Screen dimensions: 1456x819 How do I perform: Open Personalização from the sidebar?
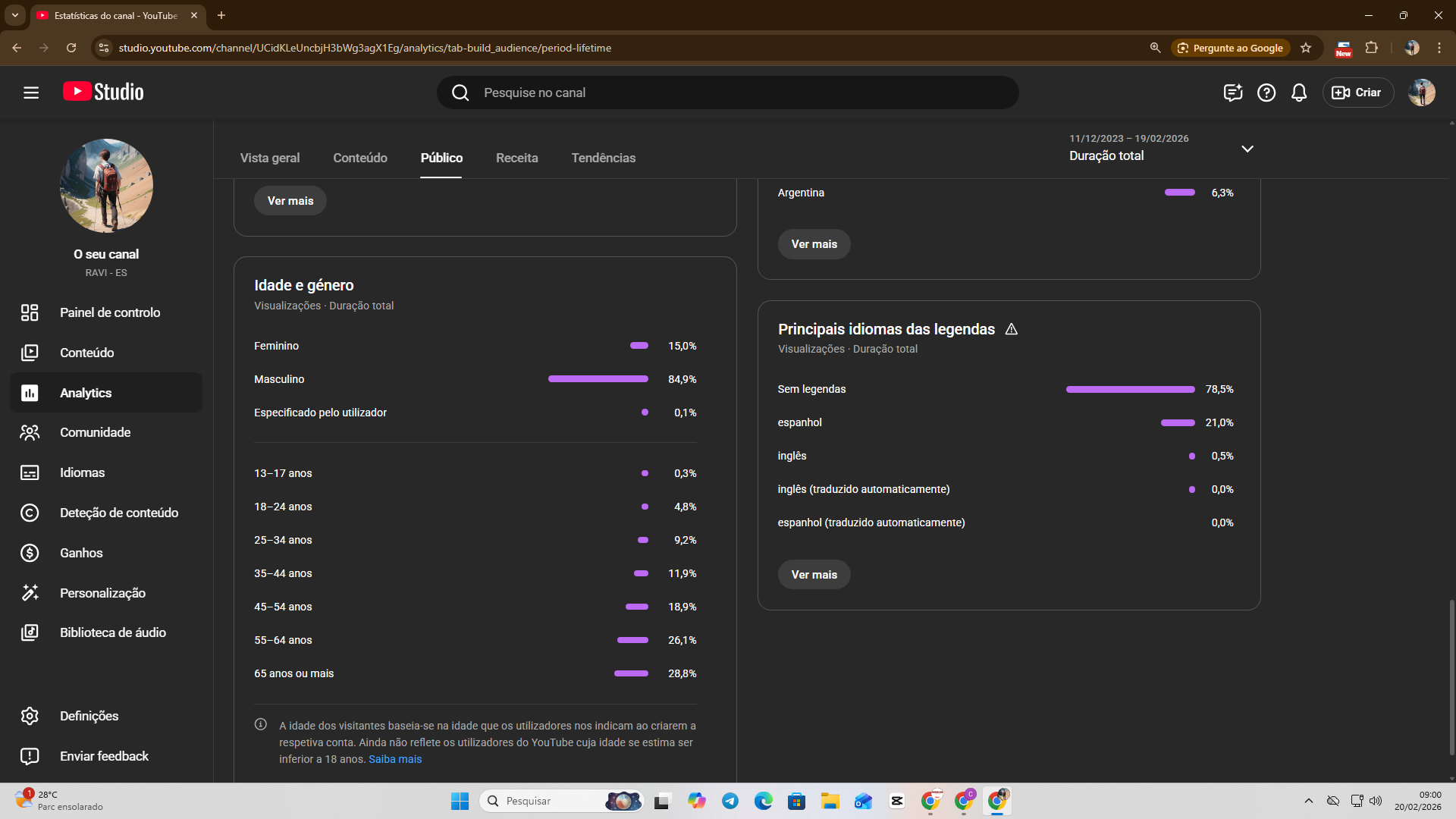[x=102, y=593]
